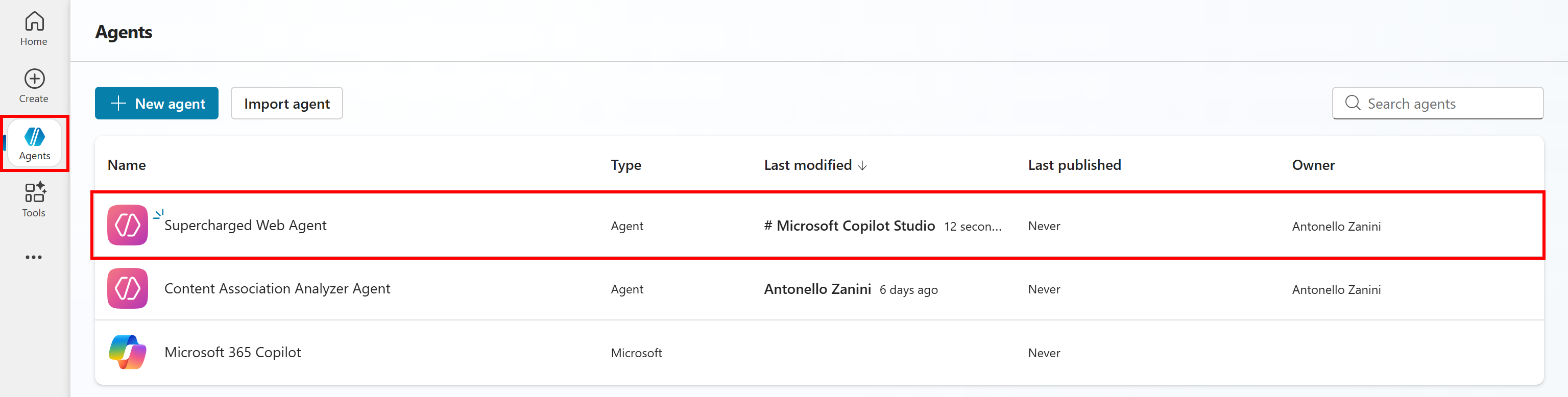The width and height of the screenshot is (1568, 397).
Task: Click the Supercharged Web Agent pink icon
Action: click(127, 226)
